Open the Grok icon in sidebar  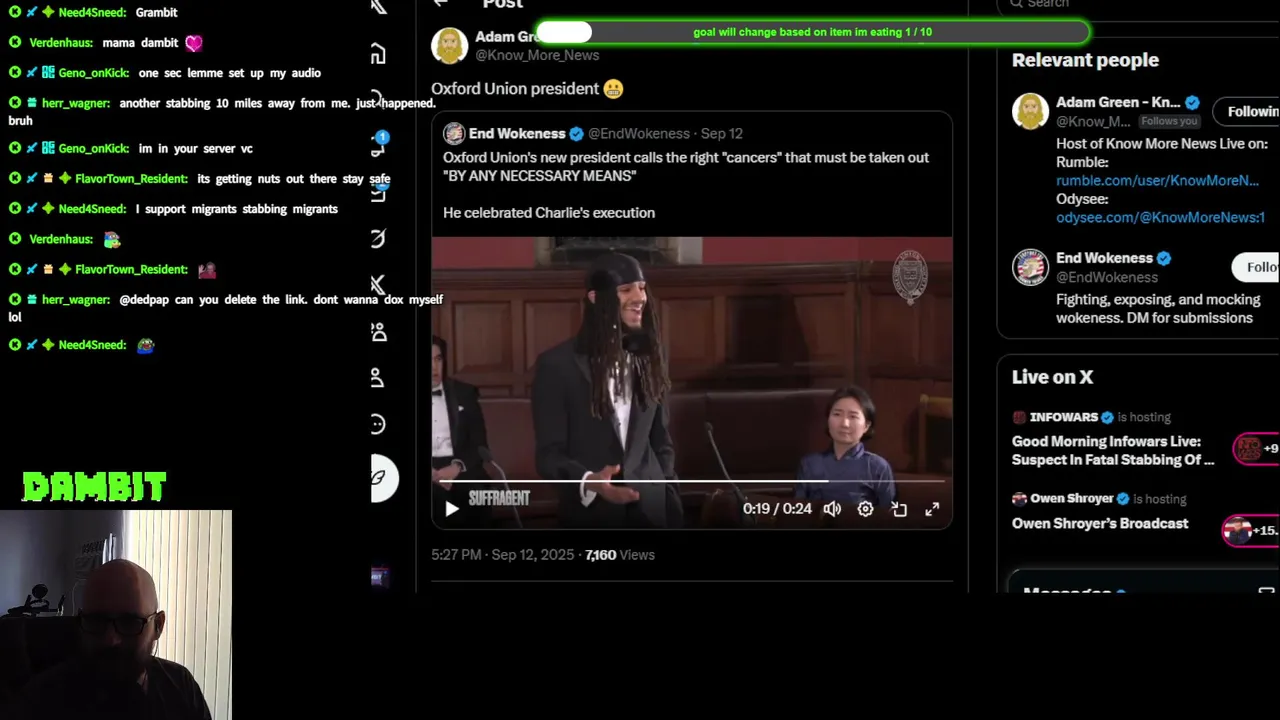378,238
